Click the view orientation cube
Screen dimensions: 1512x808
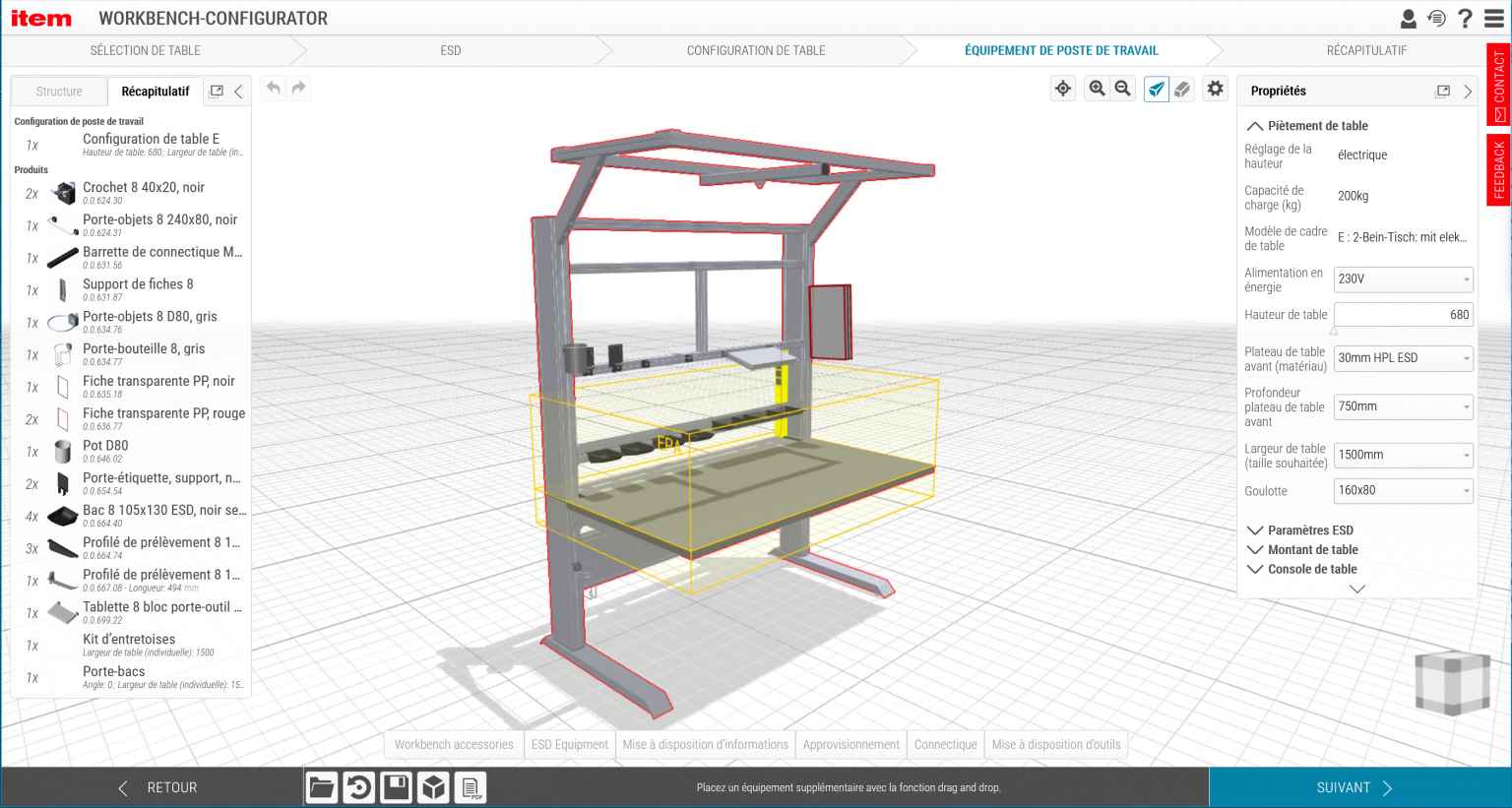(1452, 681)
